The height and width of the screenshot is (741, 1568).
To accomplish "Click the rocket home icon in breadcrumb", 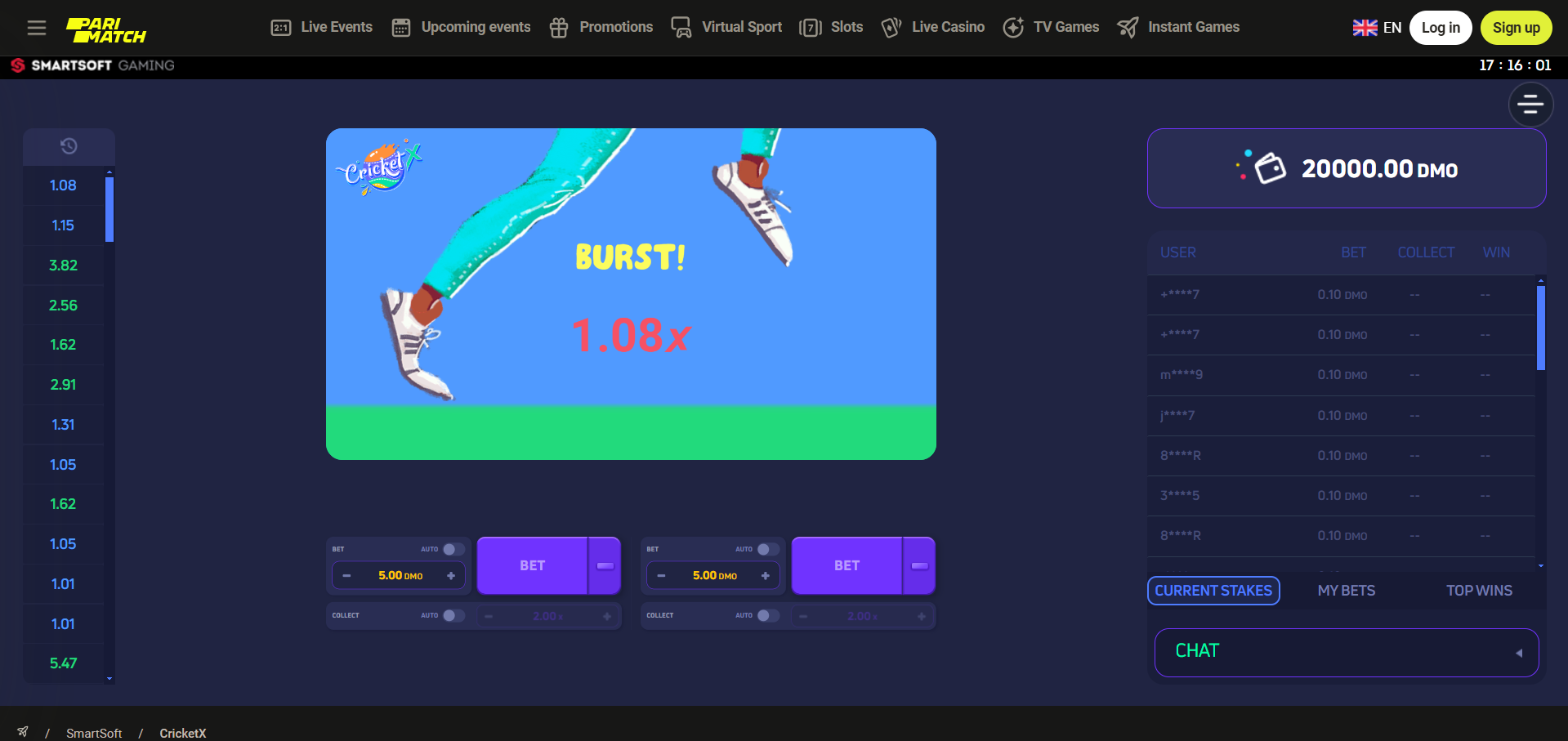I will (23, 732).
